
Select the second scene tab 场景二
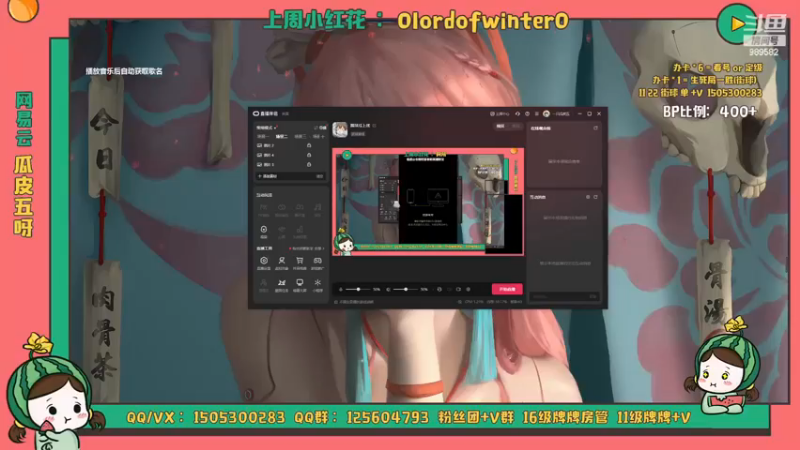[x=281, y=137]
